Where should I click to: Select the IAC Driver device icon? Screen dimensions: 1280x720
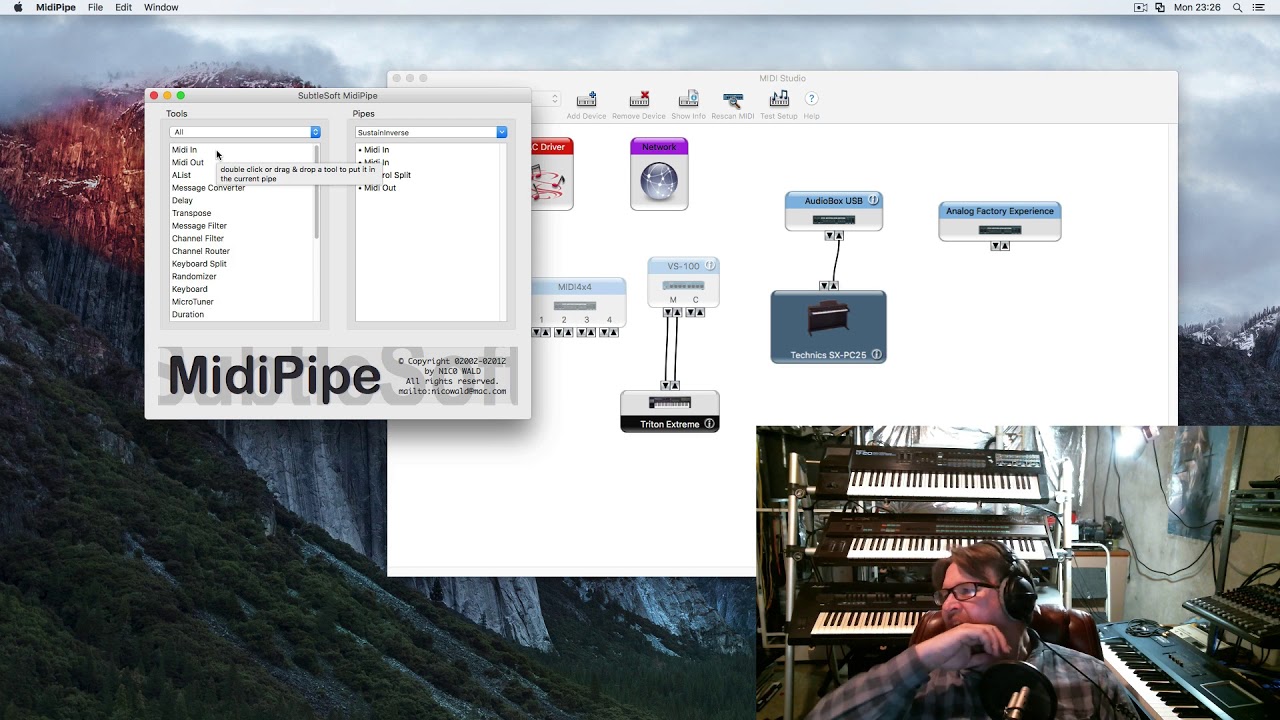[552, 174]
